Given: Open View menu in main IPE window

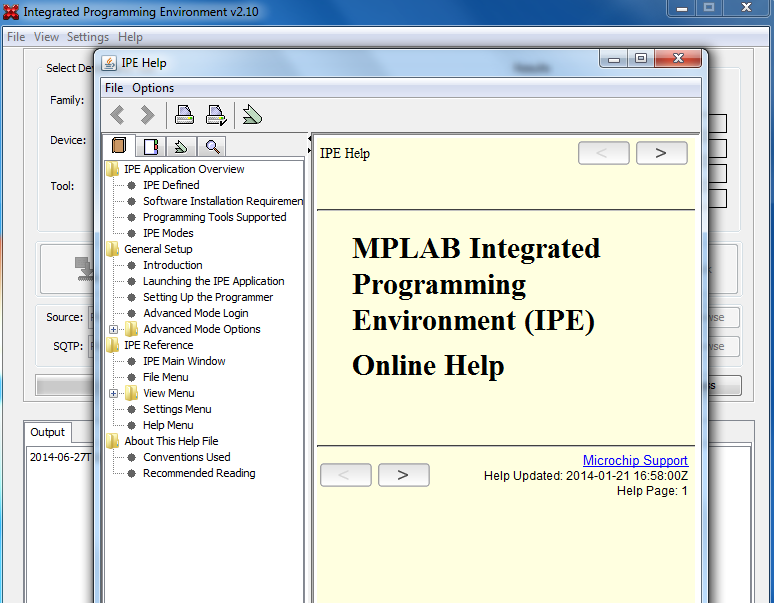Looking at the screenshot, I should pos(46,37).
